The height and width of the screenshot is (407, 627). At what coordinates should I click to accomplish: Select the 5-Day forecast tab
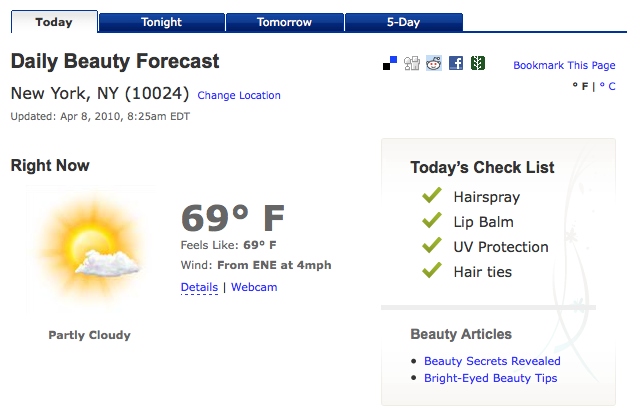(x=403, y=22)
